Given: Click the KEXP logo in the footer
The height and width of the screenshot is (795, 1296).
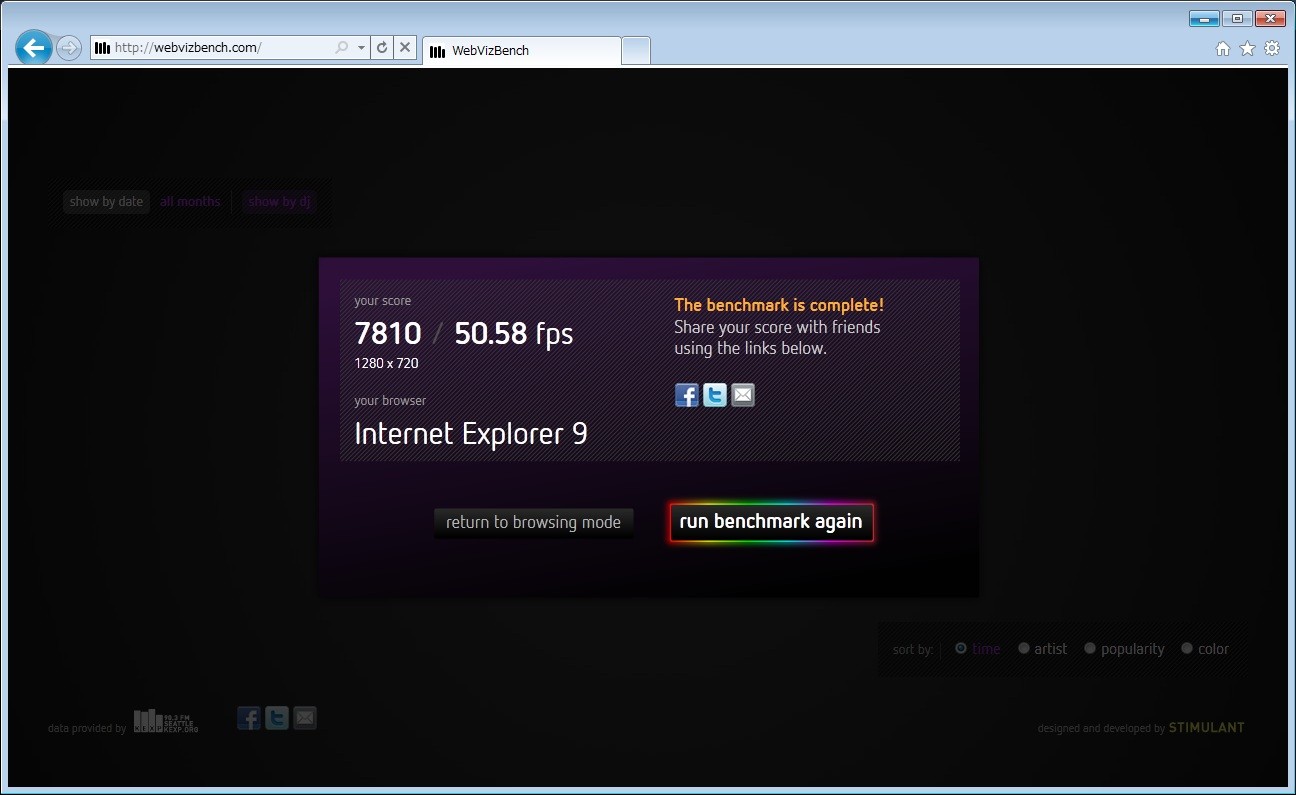Looking at the screenshot, I should pyautogui.click(x=166, y=721).
